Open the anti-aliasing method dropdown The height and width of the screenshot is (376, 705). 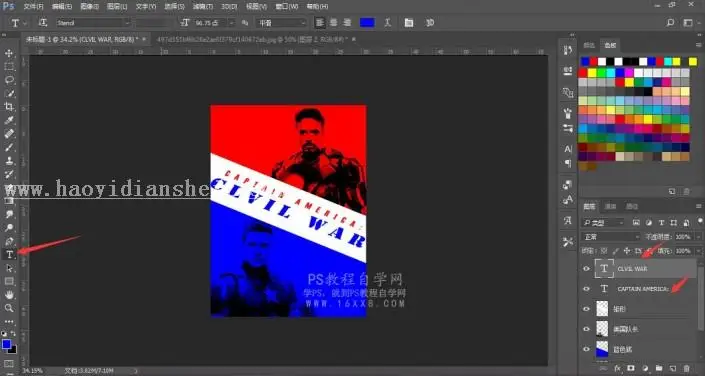pos(281,22)
